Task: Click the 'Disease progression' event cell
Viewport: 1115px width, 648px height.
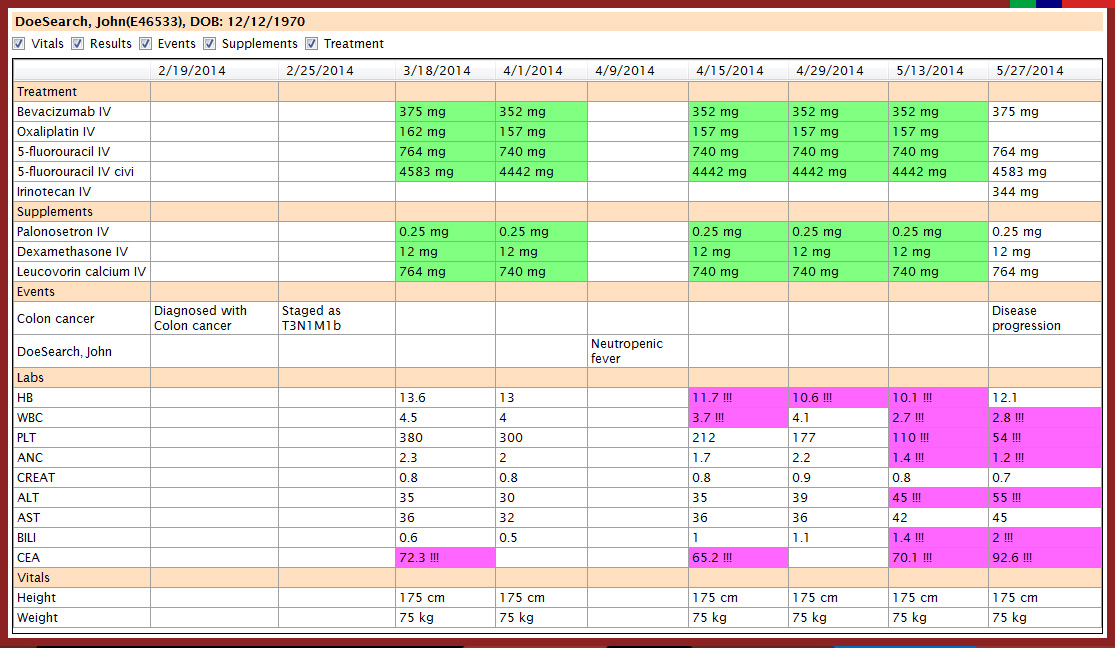Action: tap(1045, 319)
